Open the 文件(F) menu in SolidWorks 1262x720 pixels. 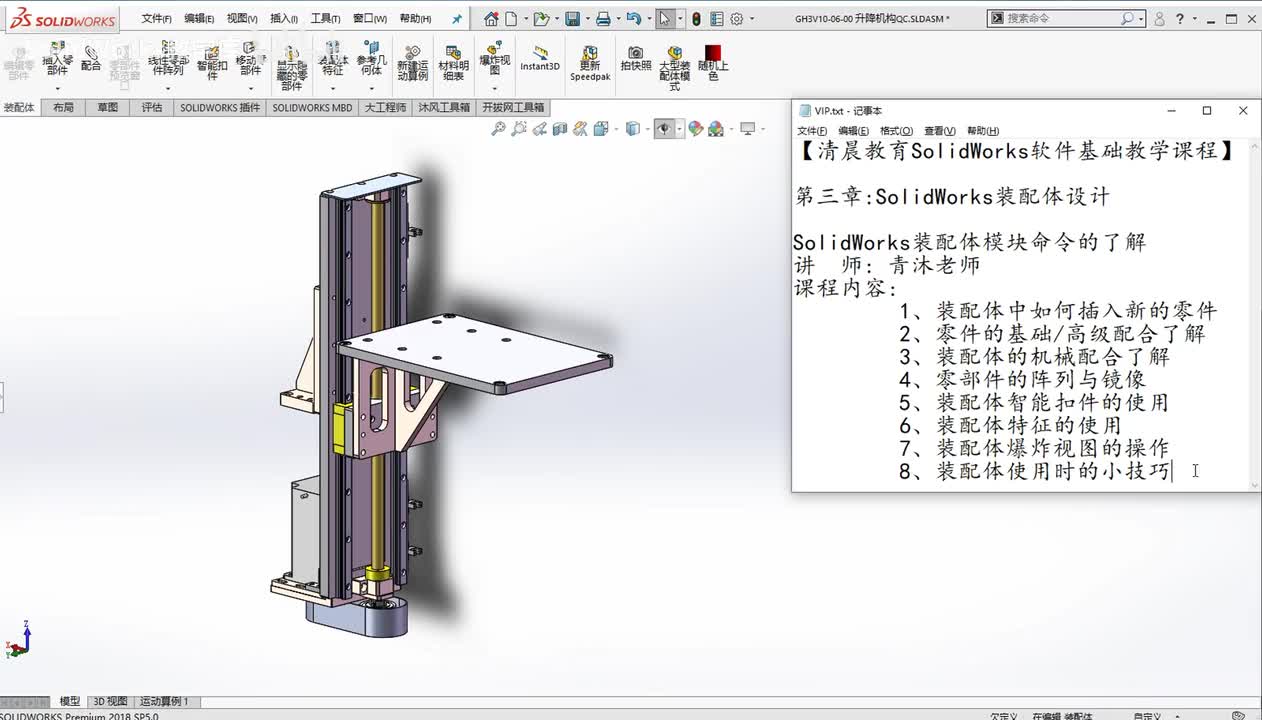tap(156, 19)
